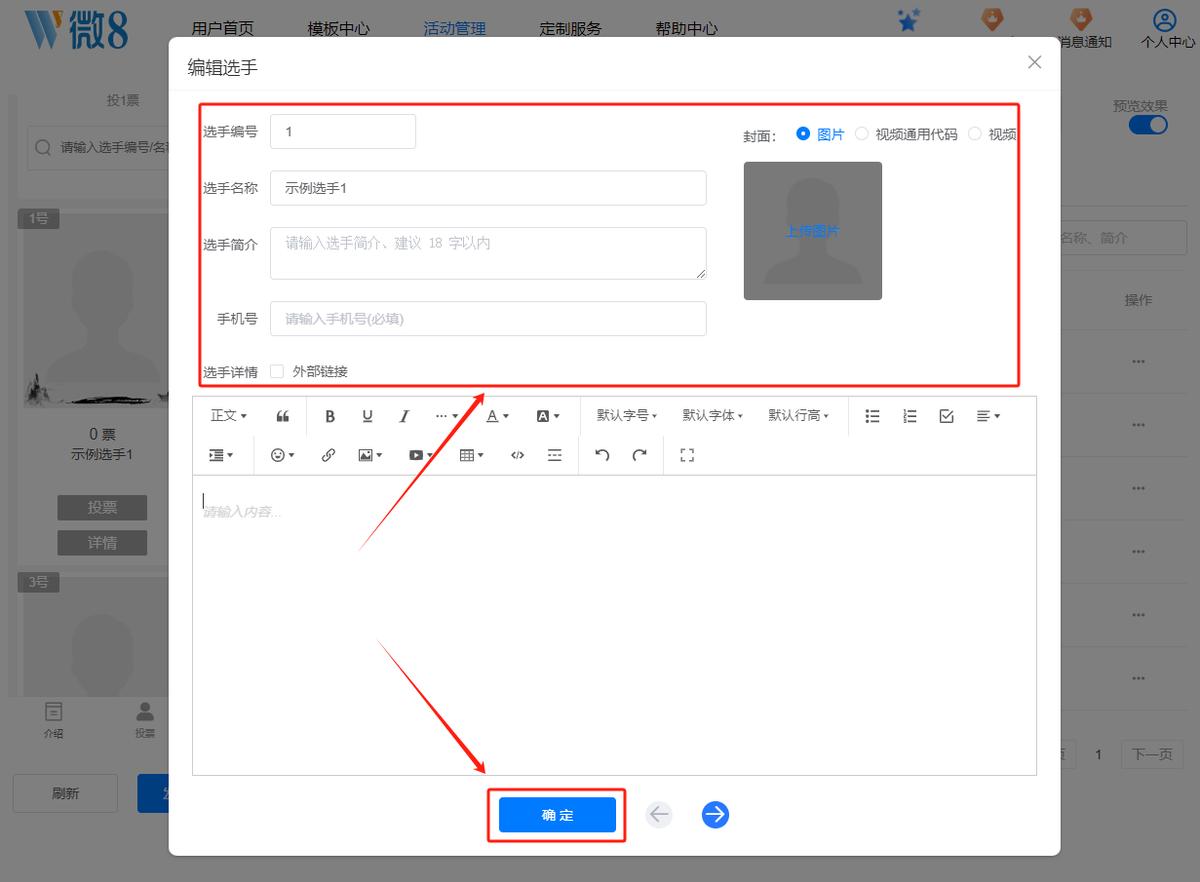Click into the rich text content area
This screenshot has width=1200, height=882.
pyautogui.click(x=614, y=625)
